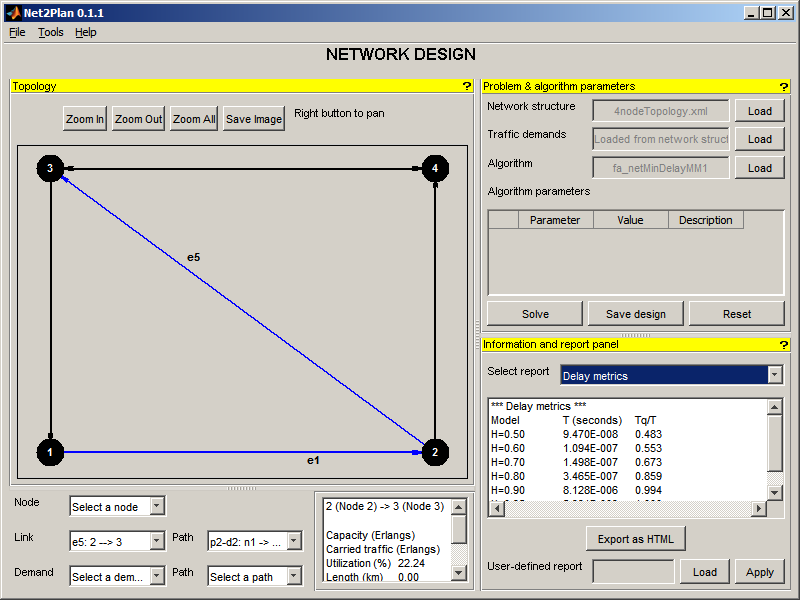The image size is (800, 600).
Task: Select node 2 in the topology canvas
Action: (434, 453)
